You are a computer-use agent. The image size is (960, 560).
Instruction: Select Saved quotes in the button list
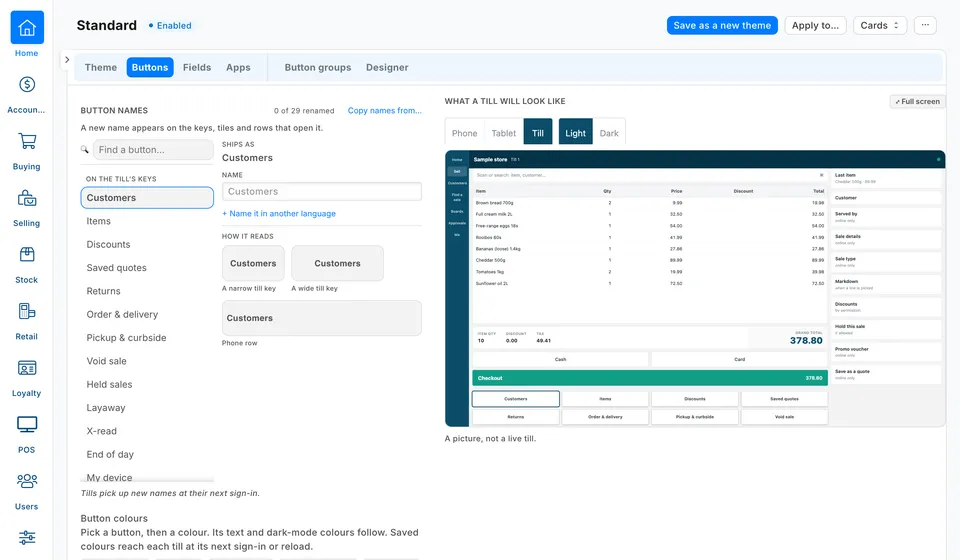147,267
